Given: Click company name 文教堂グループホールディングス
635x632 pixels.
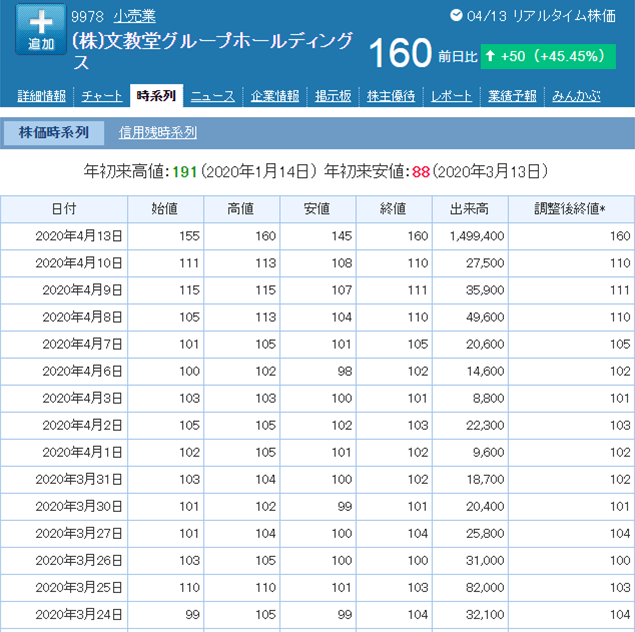Looking at the screenshot, I should (x=213, y=51).
